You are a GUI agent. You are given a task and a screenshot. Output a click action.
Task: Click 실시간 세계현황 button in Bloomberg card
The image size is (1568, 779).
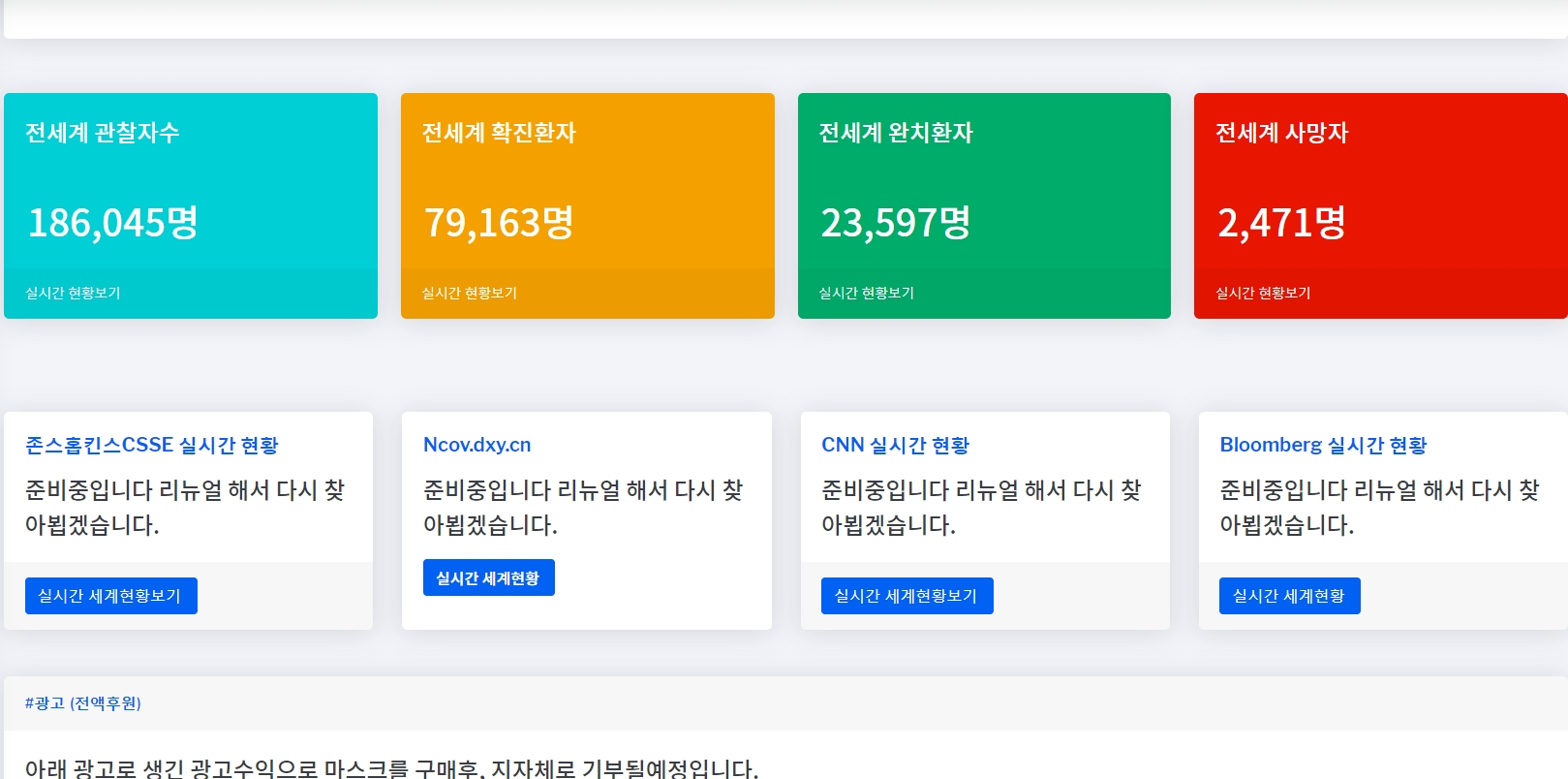[x=1290, y=596]
